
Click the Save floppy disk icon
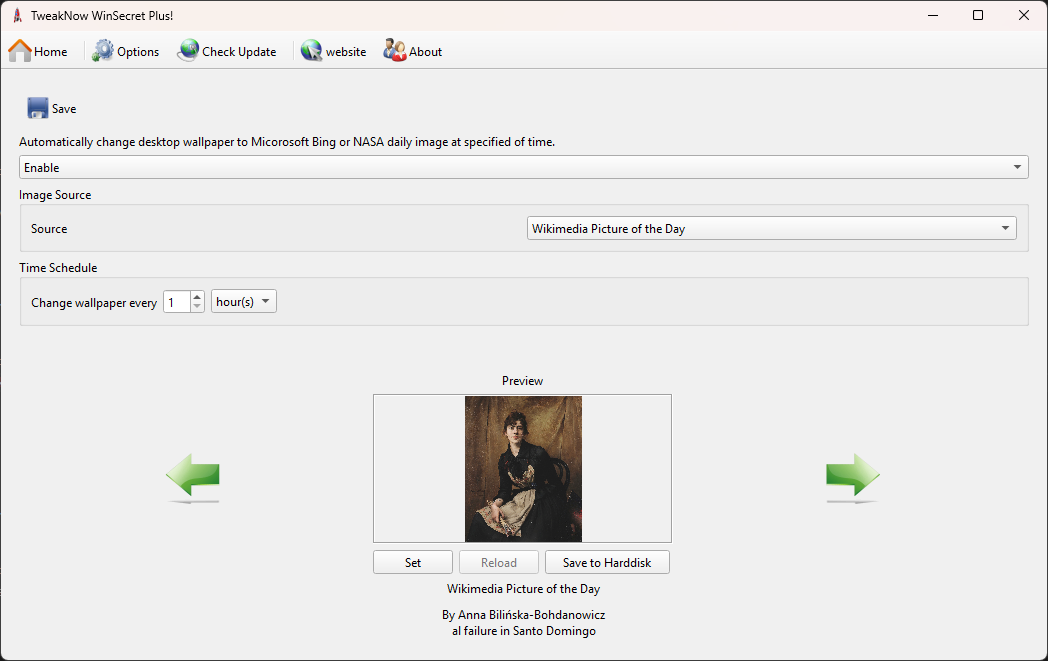[38, 108]
